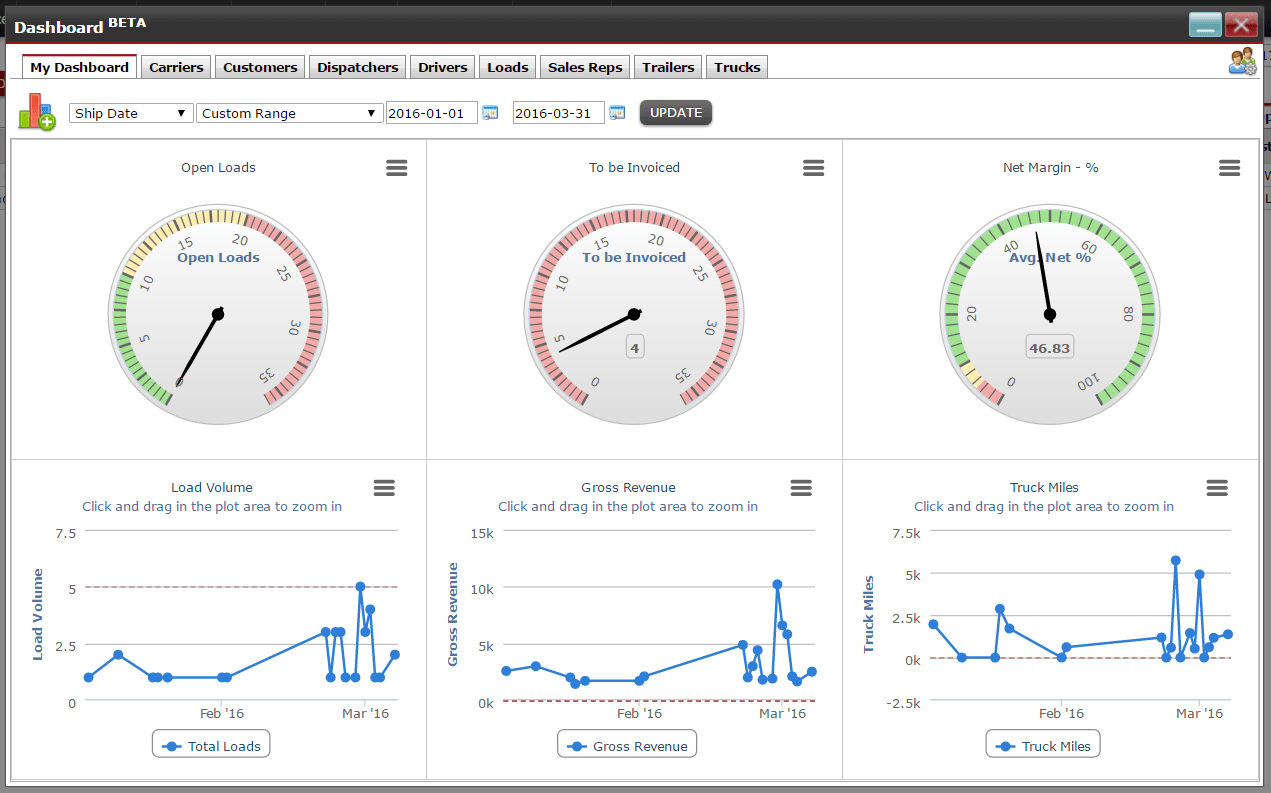The width and height of the screenshot is (1271, 793).
Task: Open the end date calendar picker
Action: [x=617, y=113]
